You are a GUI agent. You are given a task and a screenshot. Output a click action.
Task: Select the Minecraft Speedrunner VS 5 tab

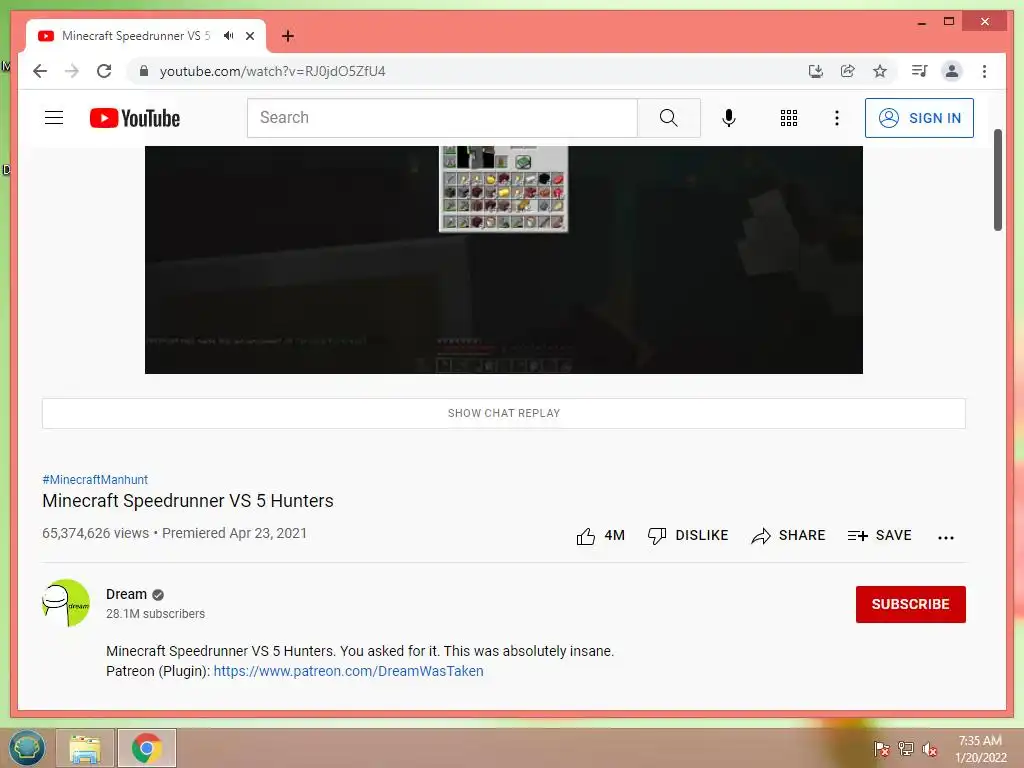click(x=136, y=36)
